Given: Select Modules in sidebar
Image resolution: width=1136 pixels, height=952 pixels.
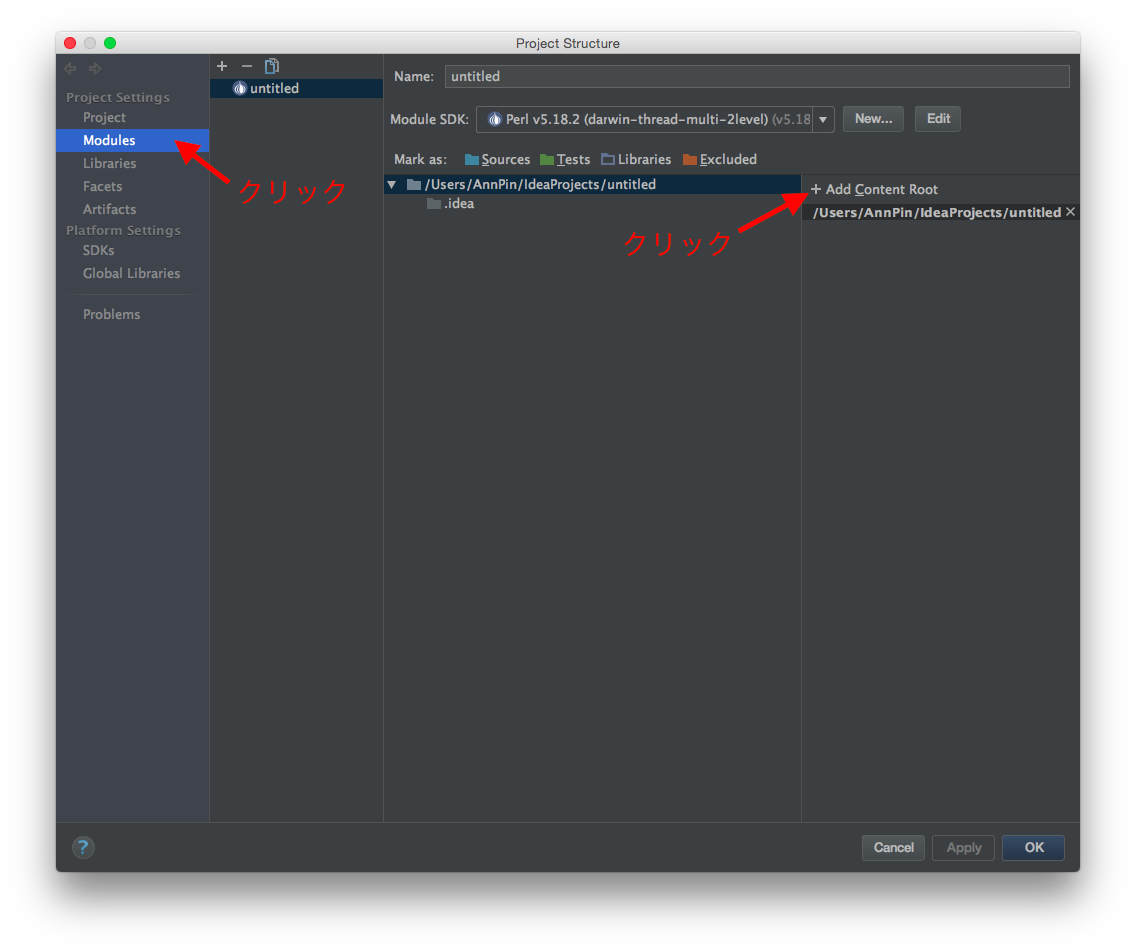Looking at the screenshot, I should 133,141.
